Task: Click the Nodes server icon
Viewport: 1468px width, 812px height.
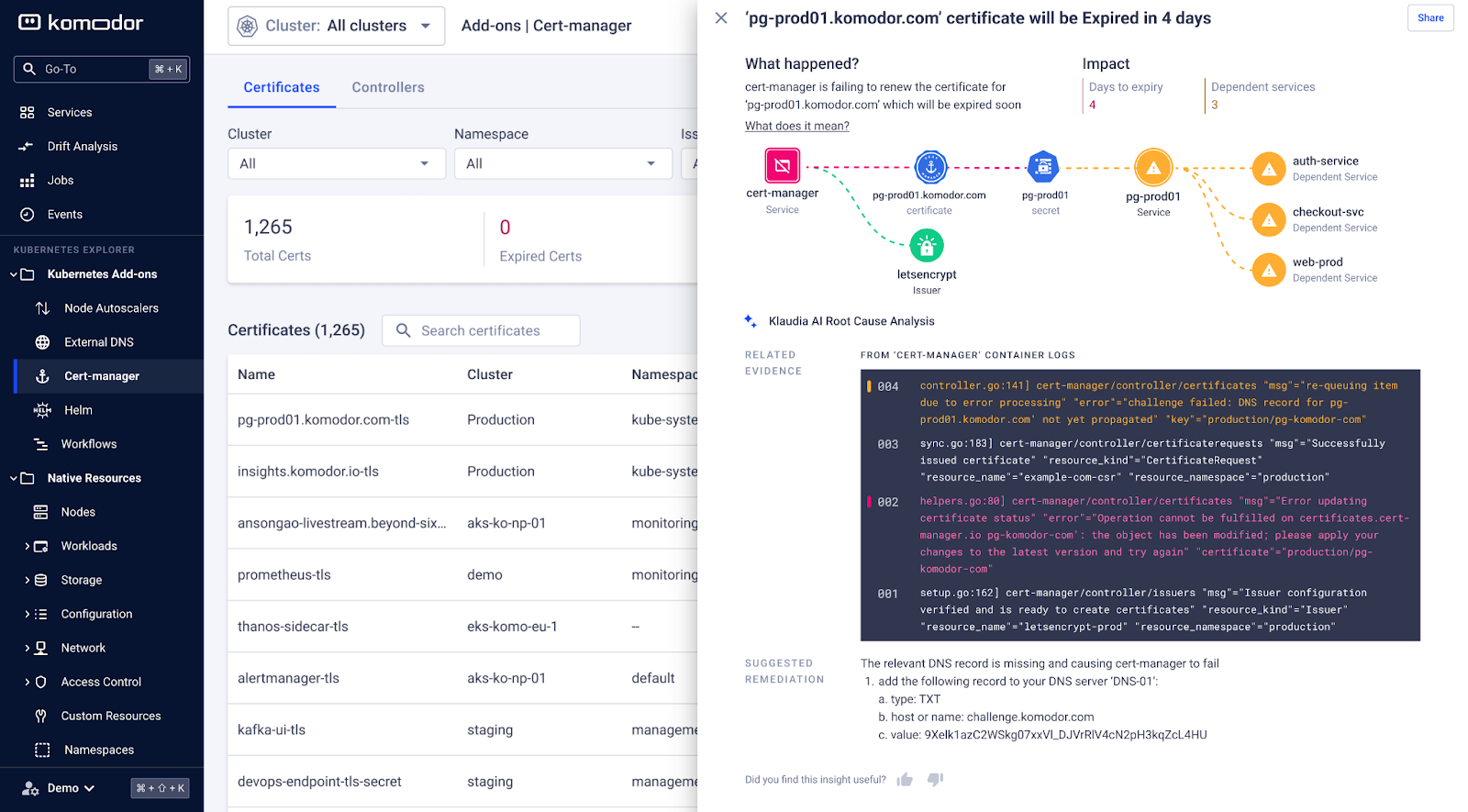Action: [40, 512]
